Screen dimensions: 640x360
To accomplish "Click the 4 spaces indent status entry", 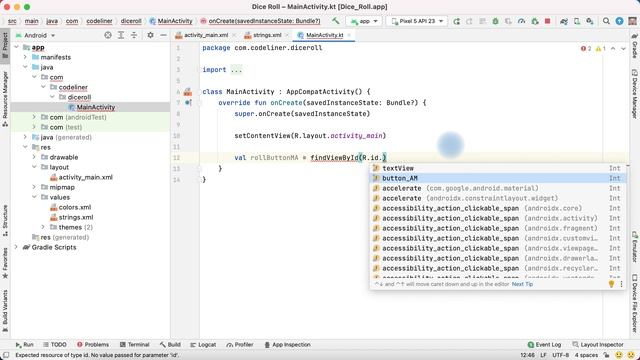I will coord(587,355).
